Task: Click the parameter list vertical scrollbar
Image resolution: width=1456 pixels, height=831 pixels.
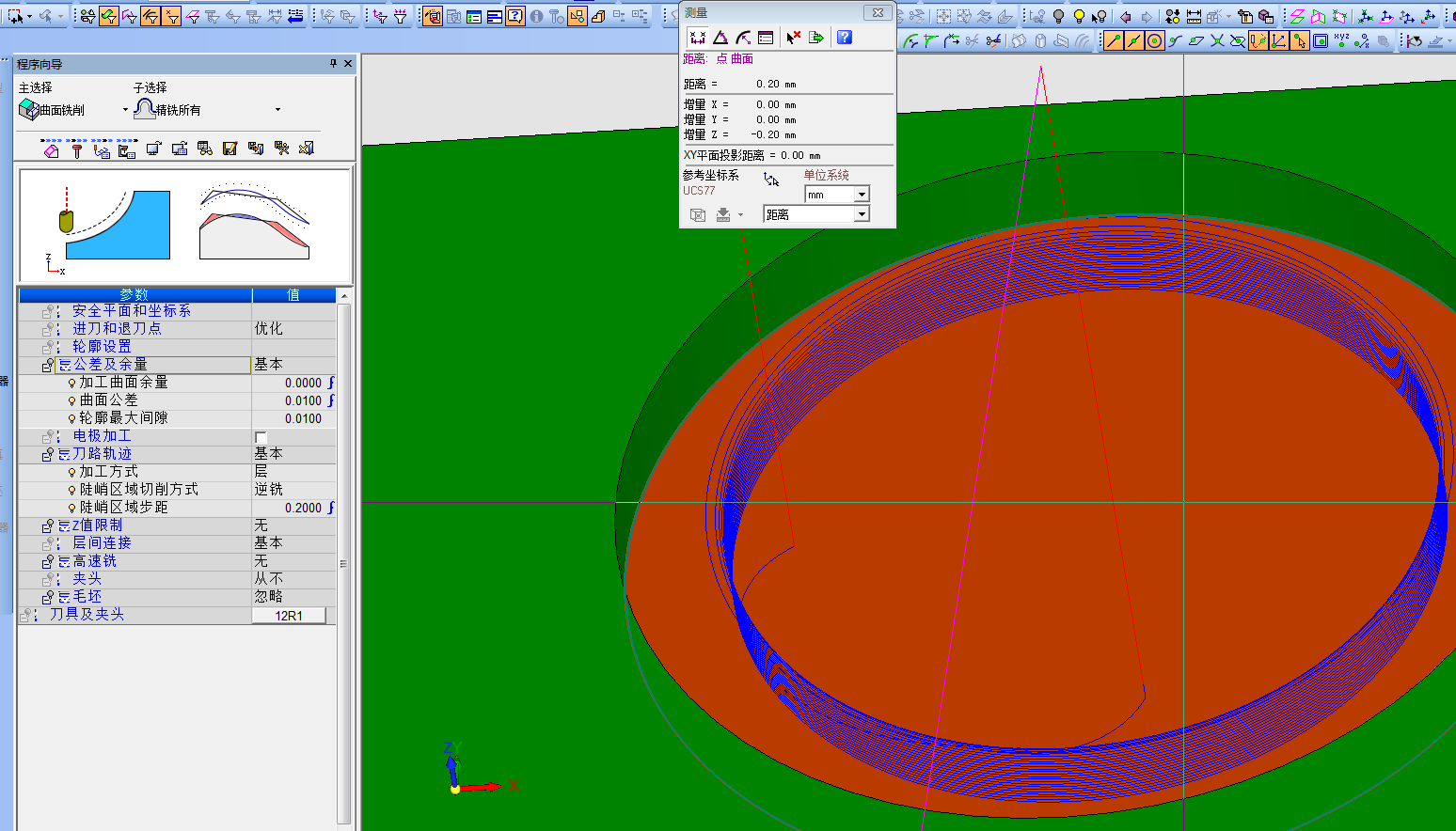Action: click(343, 562)
